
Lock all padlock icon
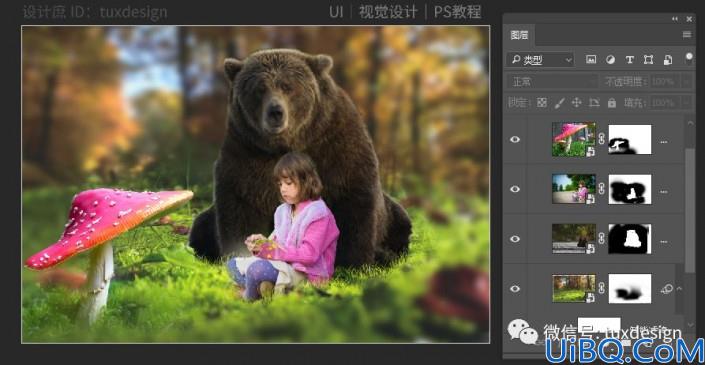point(611,103)
